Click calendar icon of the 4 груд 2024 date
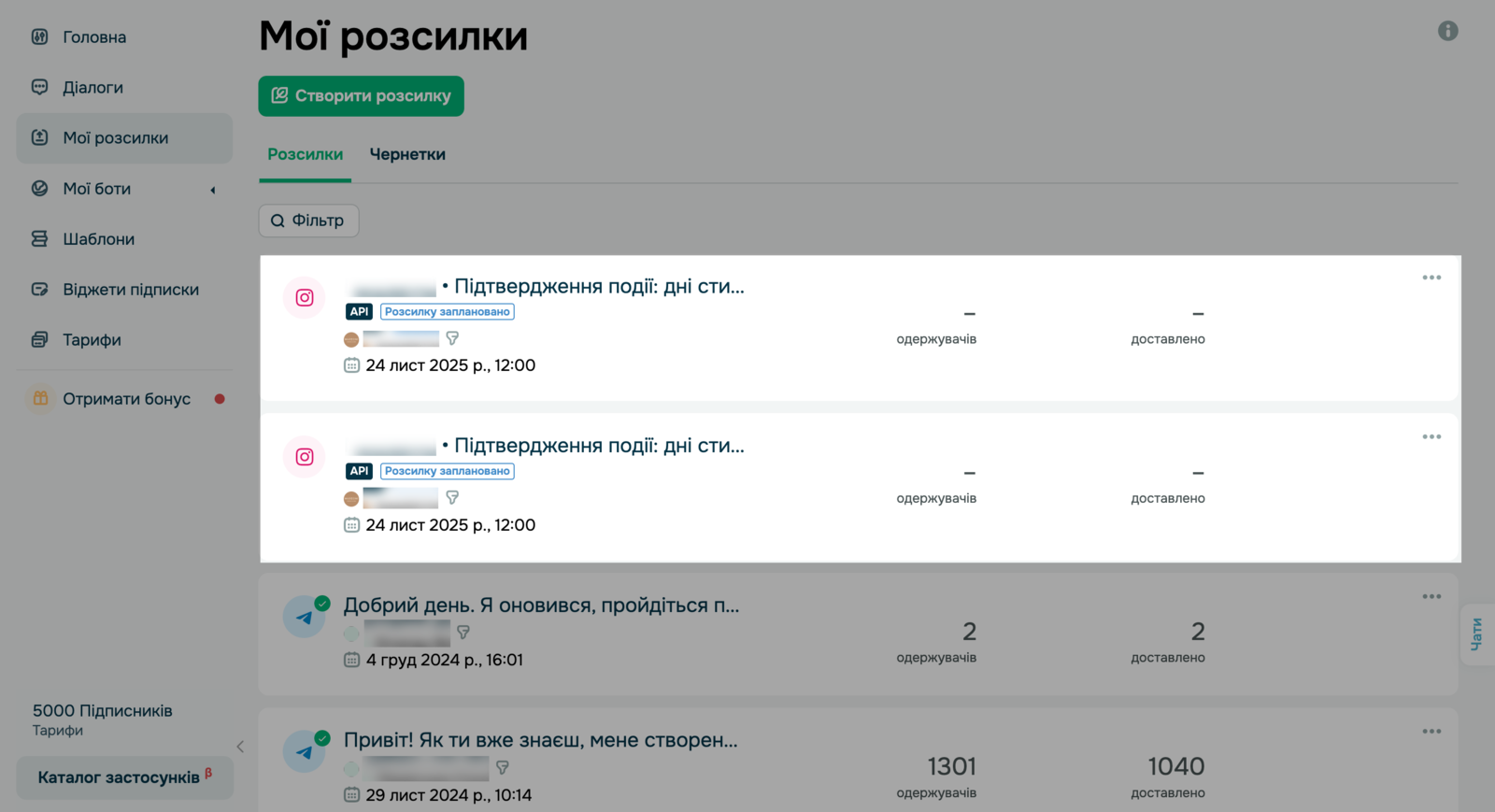This screenshot has height=812, width=1495. (351, 660)
